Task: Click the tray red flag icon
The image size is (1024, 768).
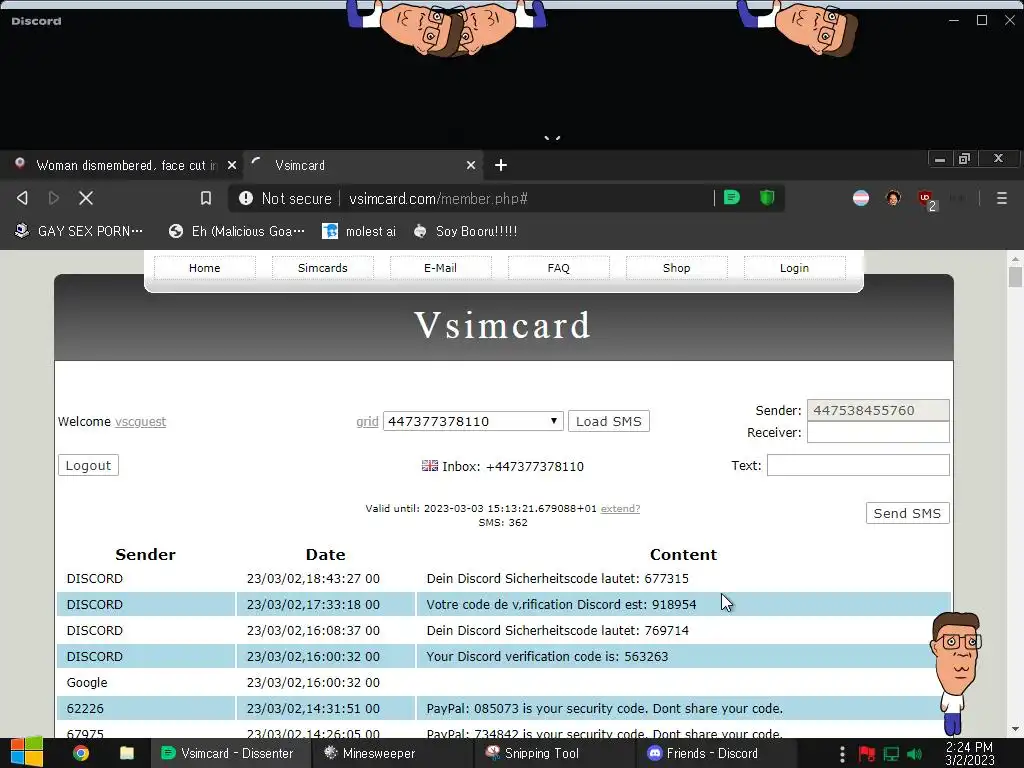Action: pyautogui.click(x=867, y=754)
